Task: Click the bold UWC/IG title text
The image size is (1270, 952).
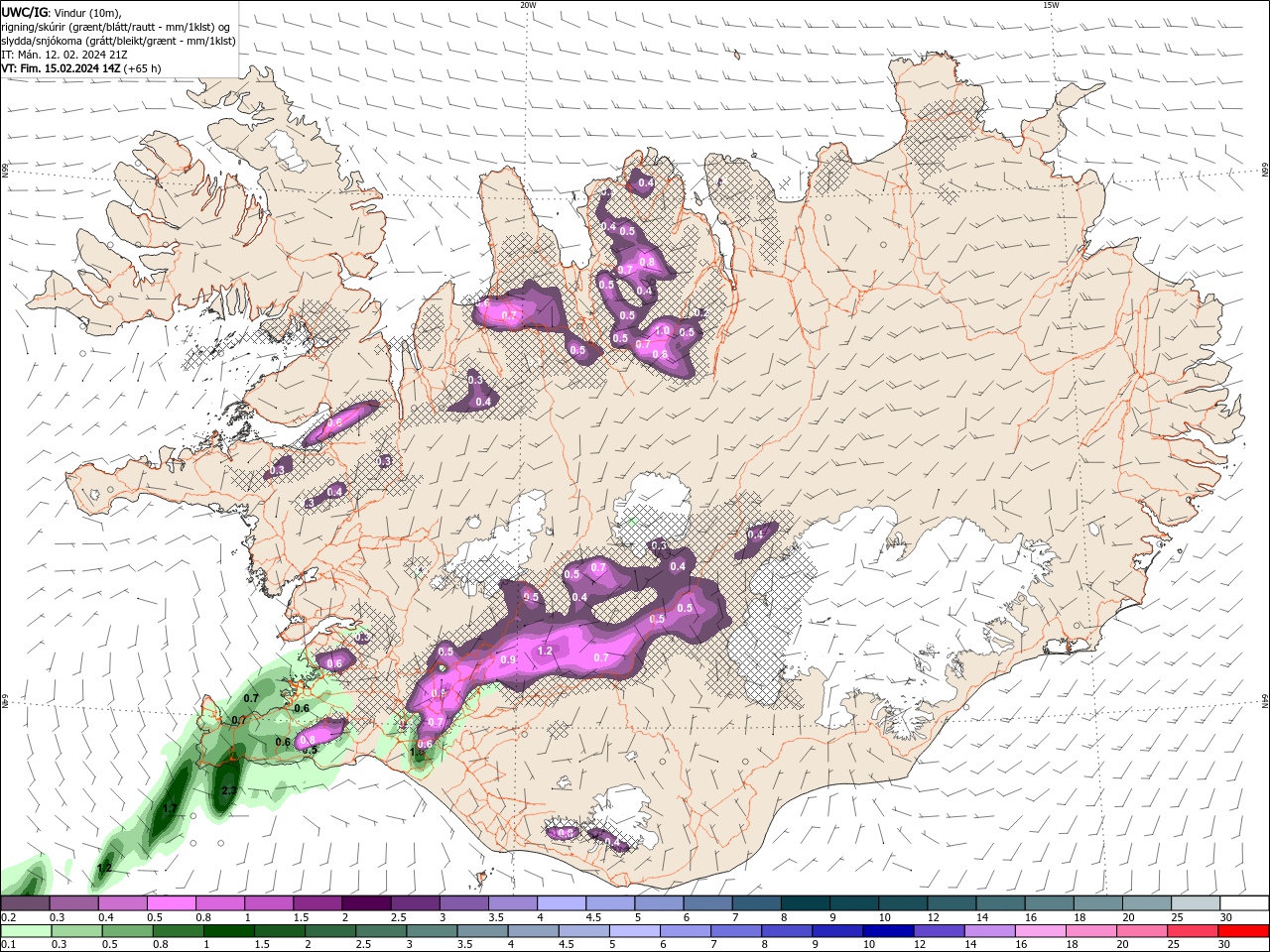Action: 24,12
